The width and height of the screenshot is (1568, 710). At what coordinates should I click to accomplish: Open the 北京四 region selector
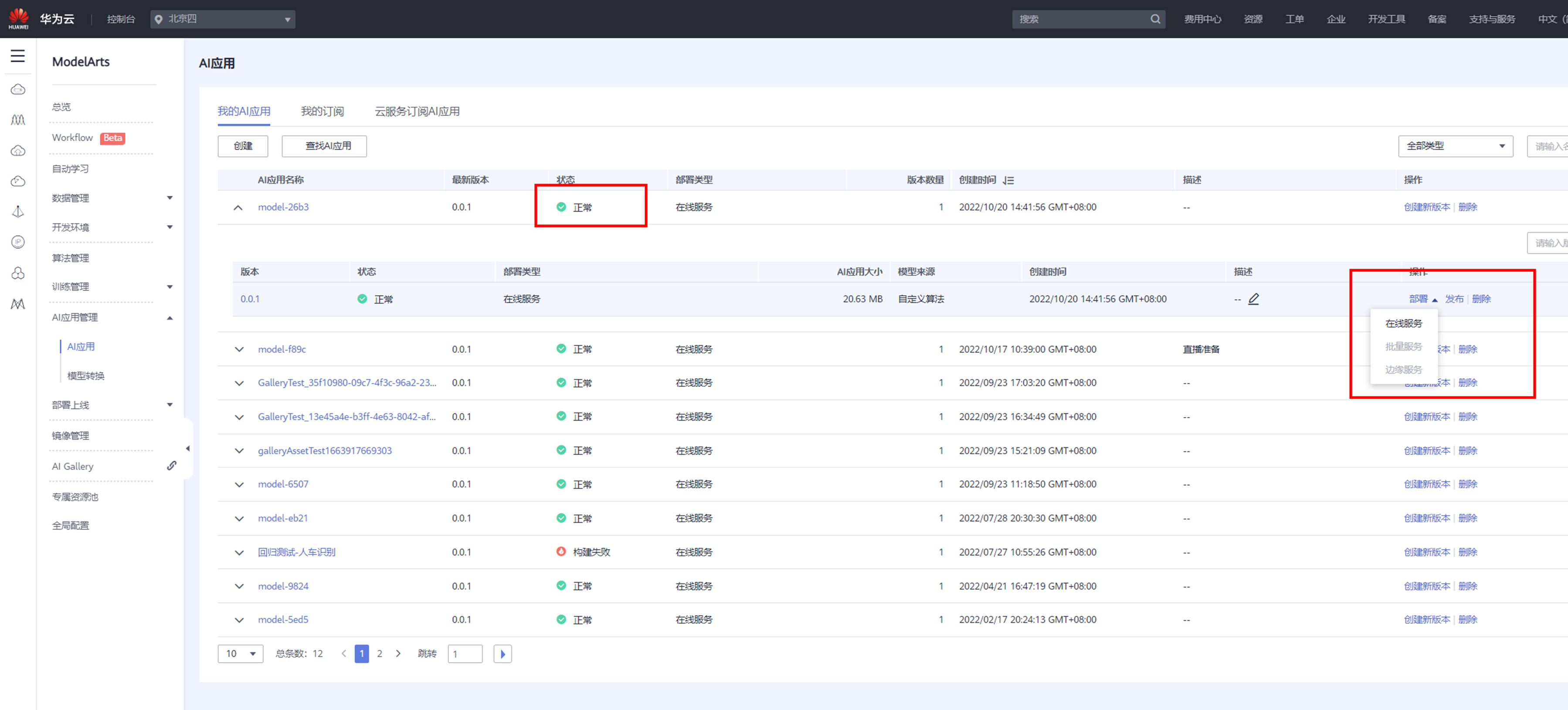coord(223,19)
